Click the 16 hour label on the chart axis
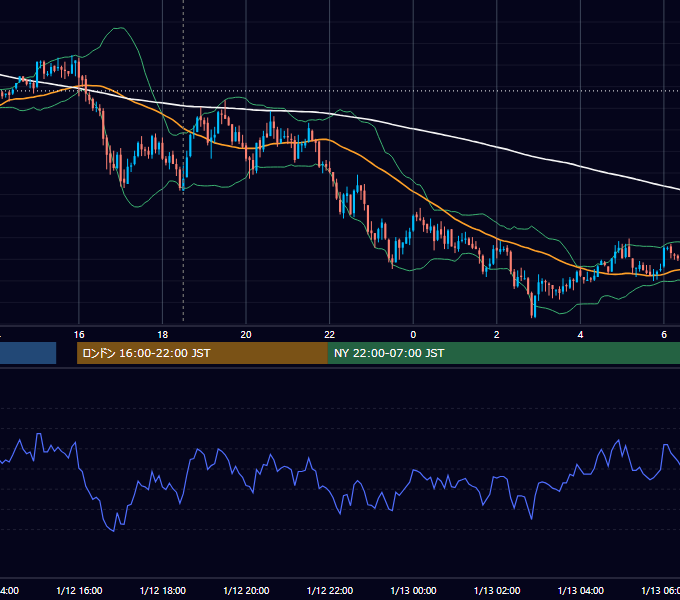The image size is (680, 600). (79, 335)
